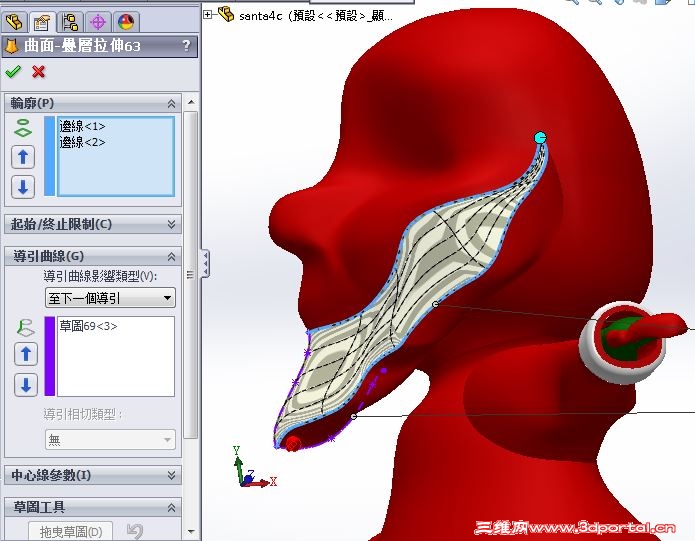695x541 pixels.
Task: Move guide curve down with arrow
Action: coord(26,384)
